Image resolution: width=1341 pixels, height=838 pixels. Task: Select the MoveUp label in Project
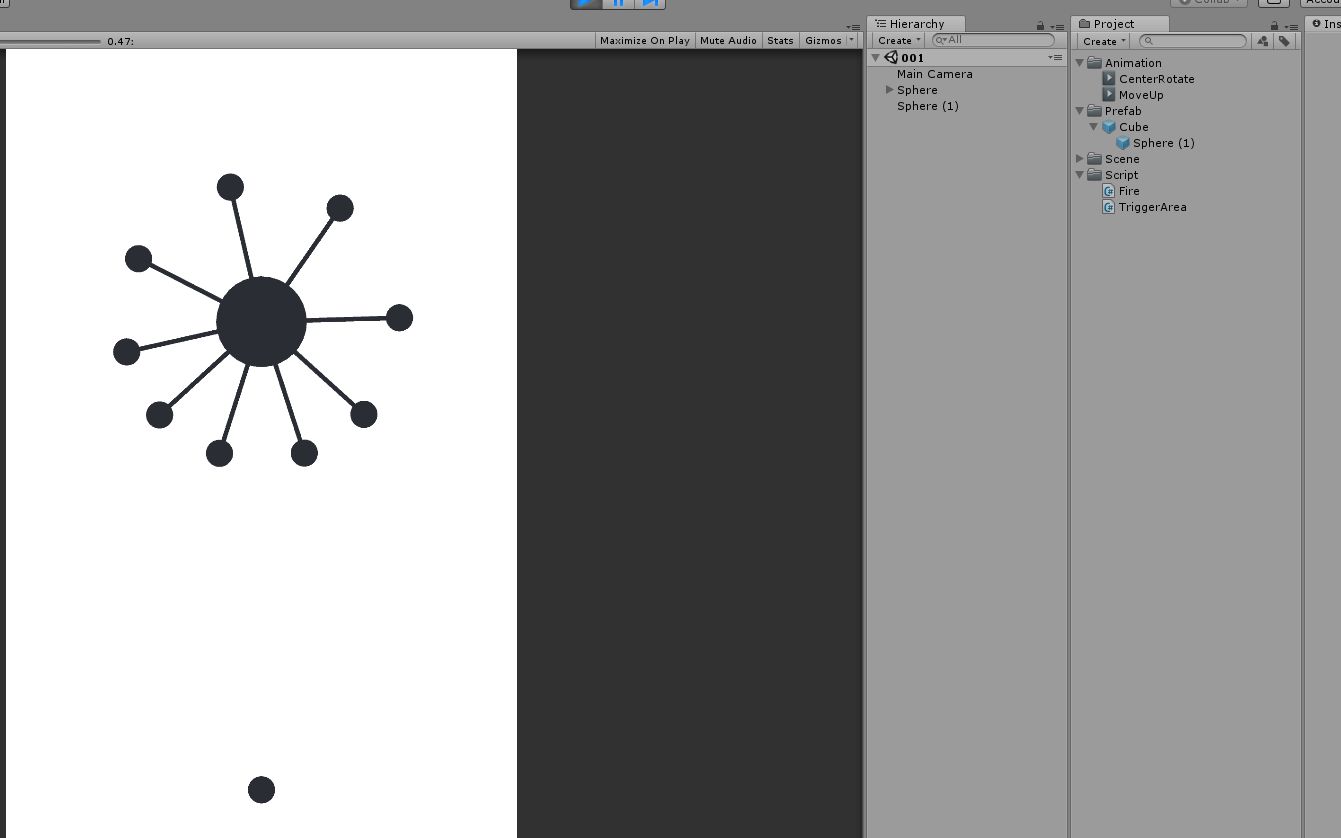coord(1141,95)
